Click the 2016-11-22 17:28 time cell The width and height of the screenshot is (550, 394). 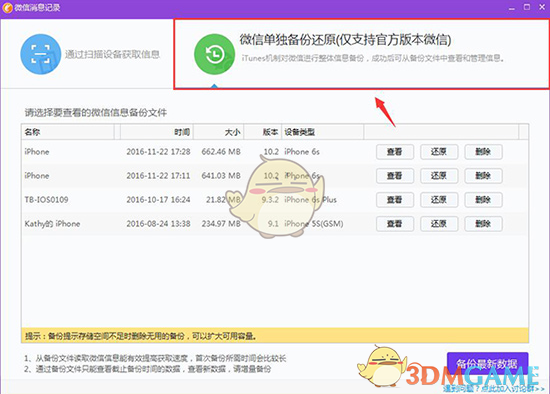tap(158, 152)
